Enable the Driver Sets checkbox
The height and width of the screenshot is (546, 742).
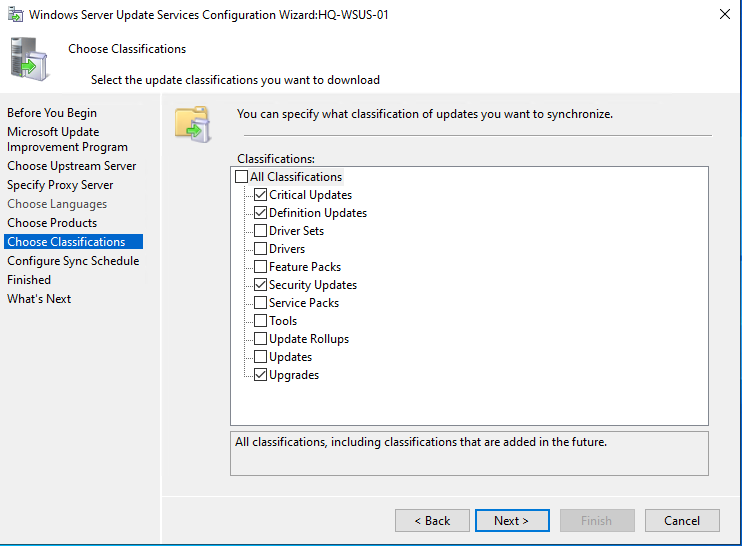261,231
